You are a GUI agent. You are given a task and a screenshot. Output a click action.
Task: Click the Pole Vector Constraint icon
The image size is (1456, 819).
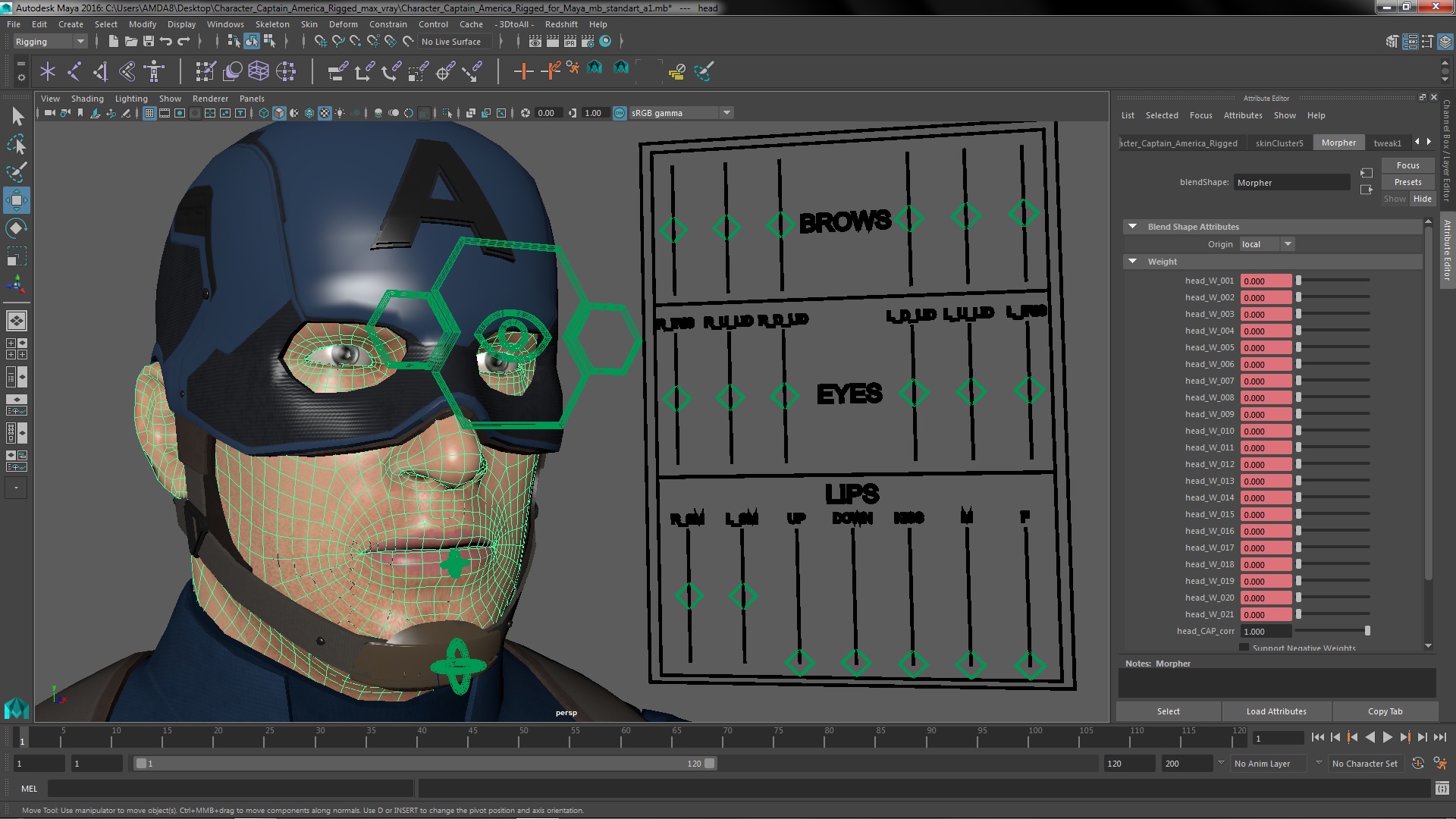point(472,72)
